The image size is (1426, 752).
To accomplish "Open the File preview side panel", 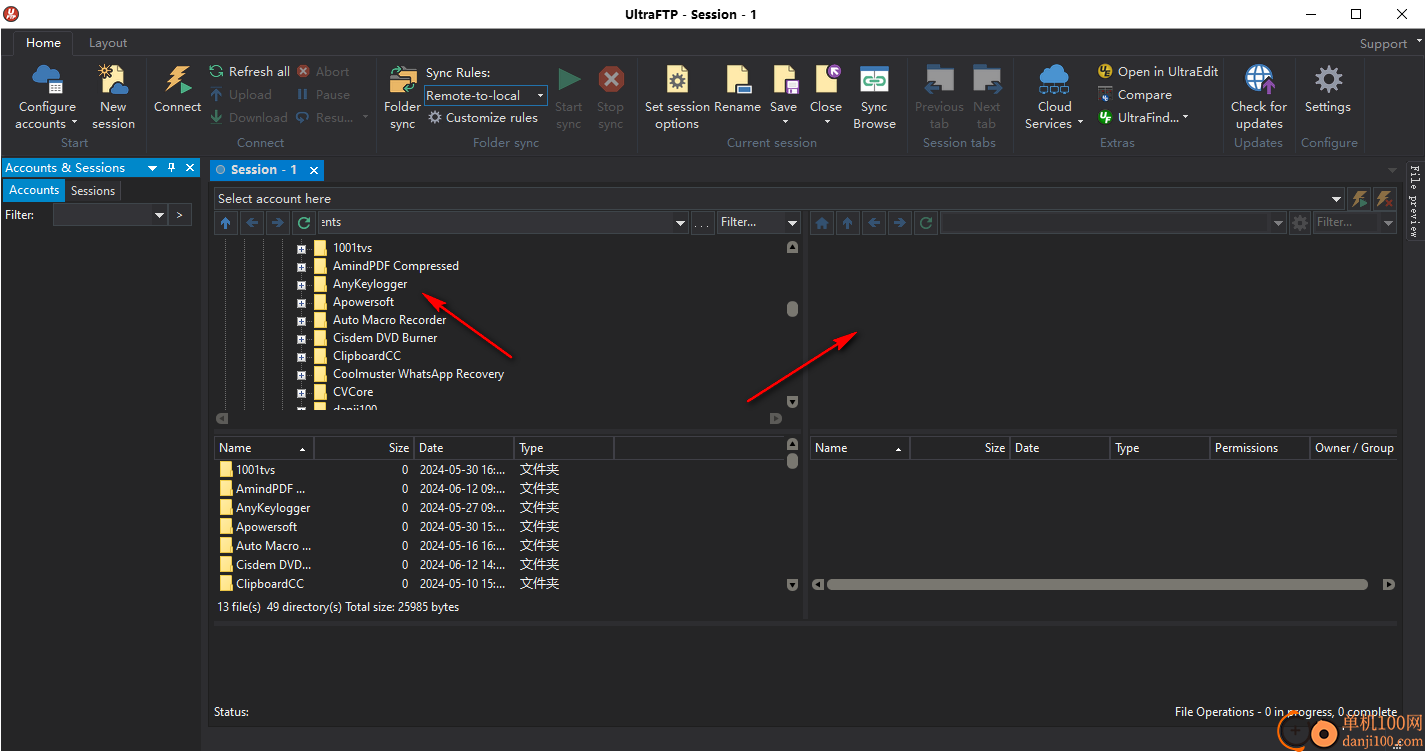I will (1414, 200).
